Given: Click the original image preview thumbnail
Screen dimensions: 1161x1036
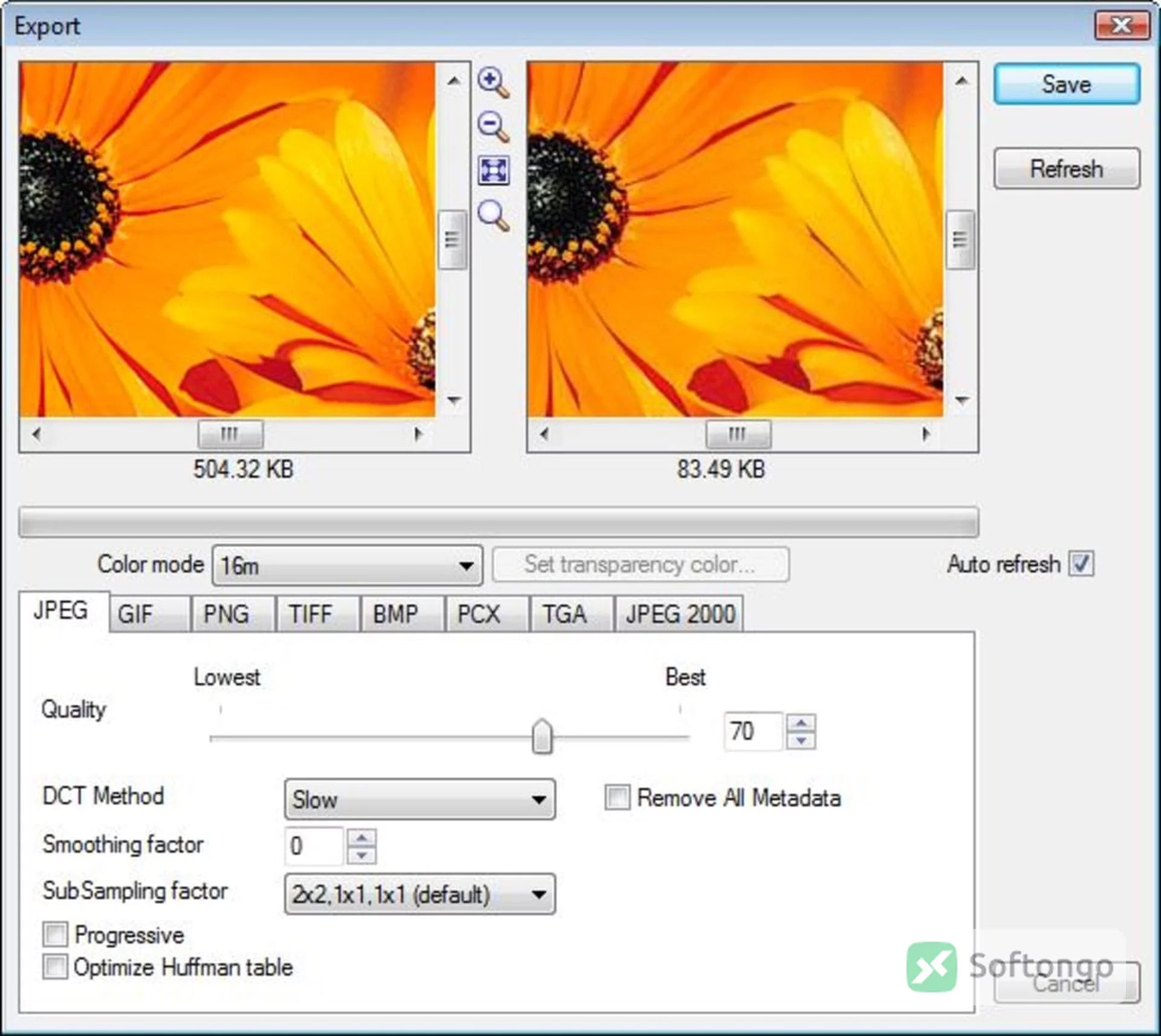Looking at the screenshot, I should pyautogui.click(x=227, y=239).
